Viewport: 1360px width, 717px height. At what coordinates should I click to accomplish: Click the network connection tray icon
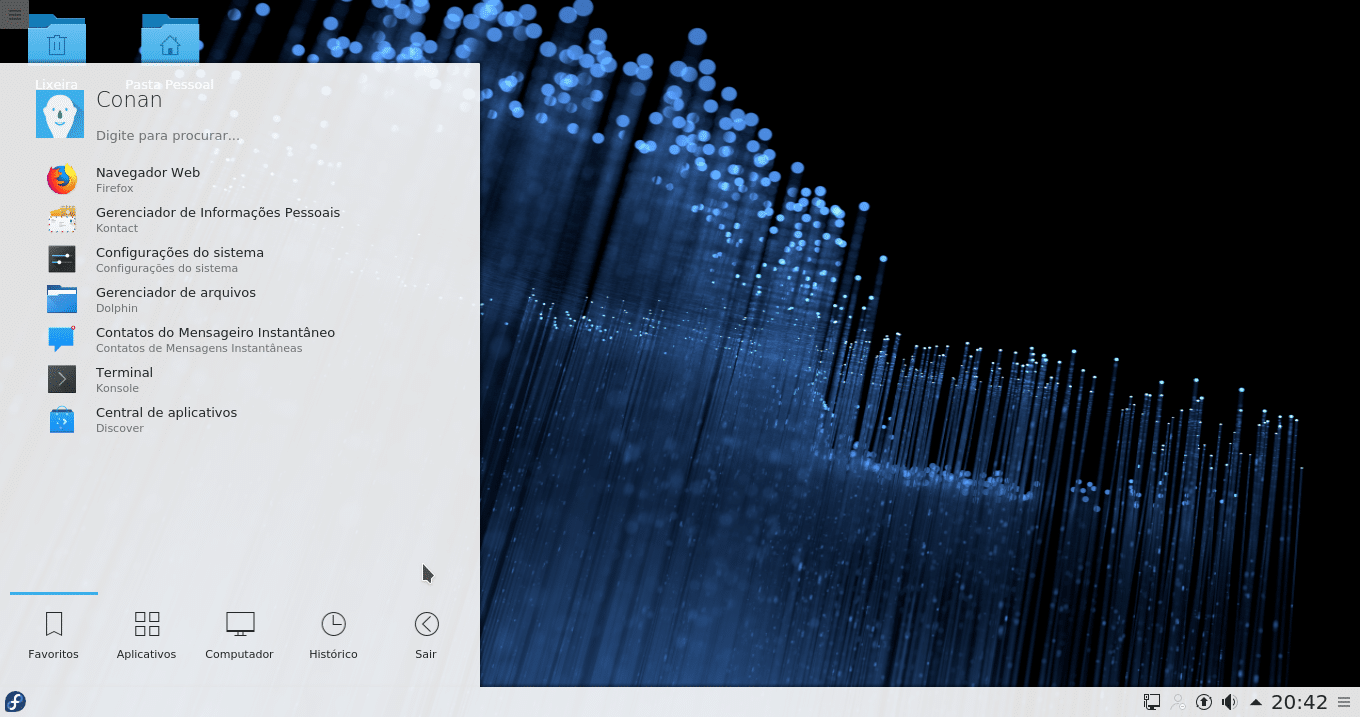tap(1152, 702)
